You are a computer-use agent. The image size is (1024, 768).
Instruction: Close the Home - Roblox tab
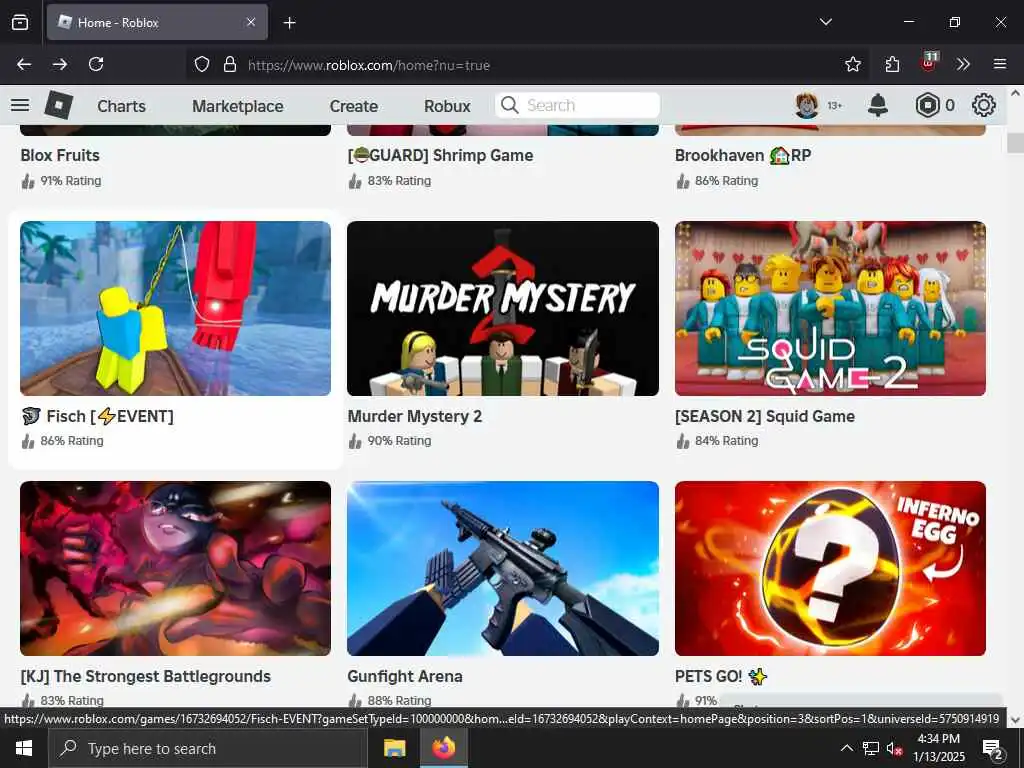pos(251,22)
